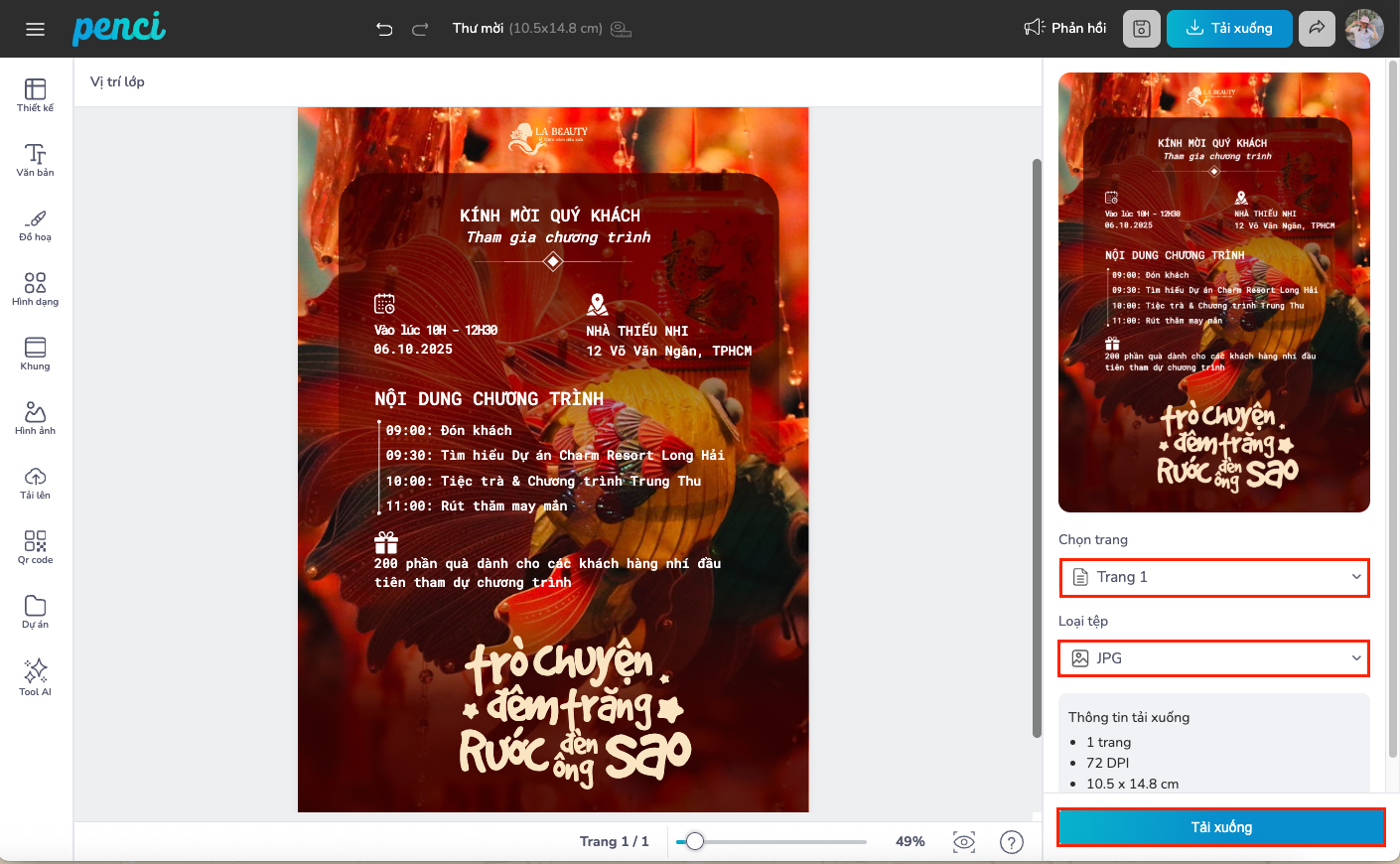
Task: Click the Phản hồi feedback link
Action: [1065, 28]
